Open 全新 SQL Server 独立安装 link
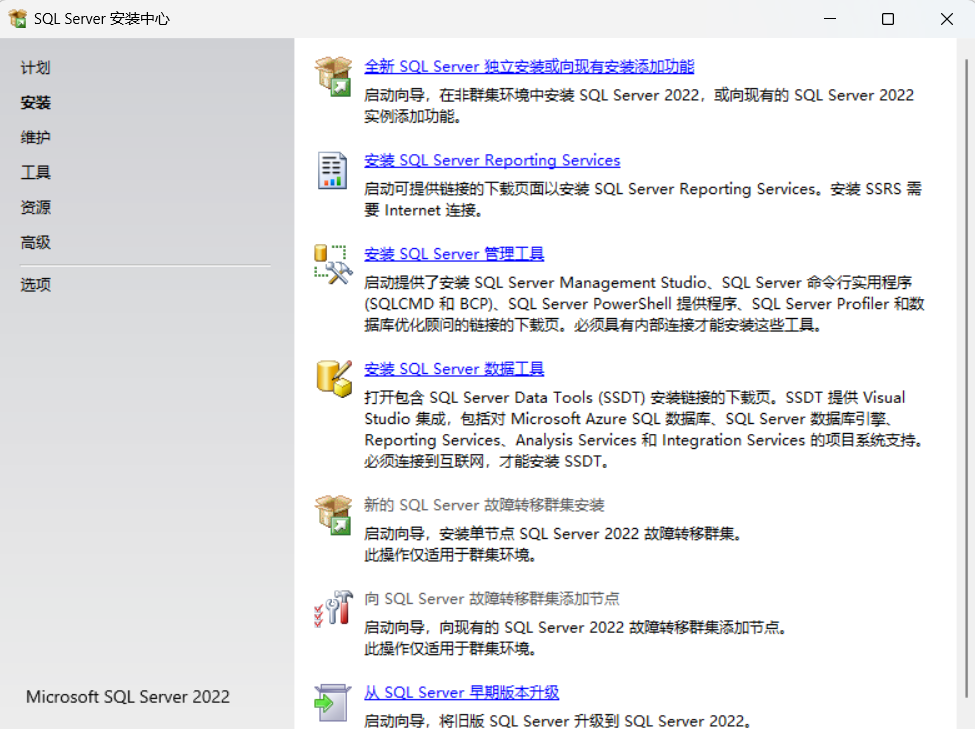975x729 pixels. click(x=529, y=67)
